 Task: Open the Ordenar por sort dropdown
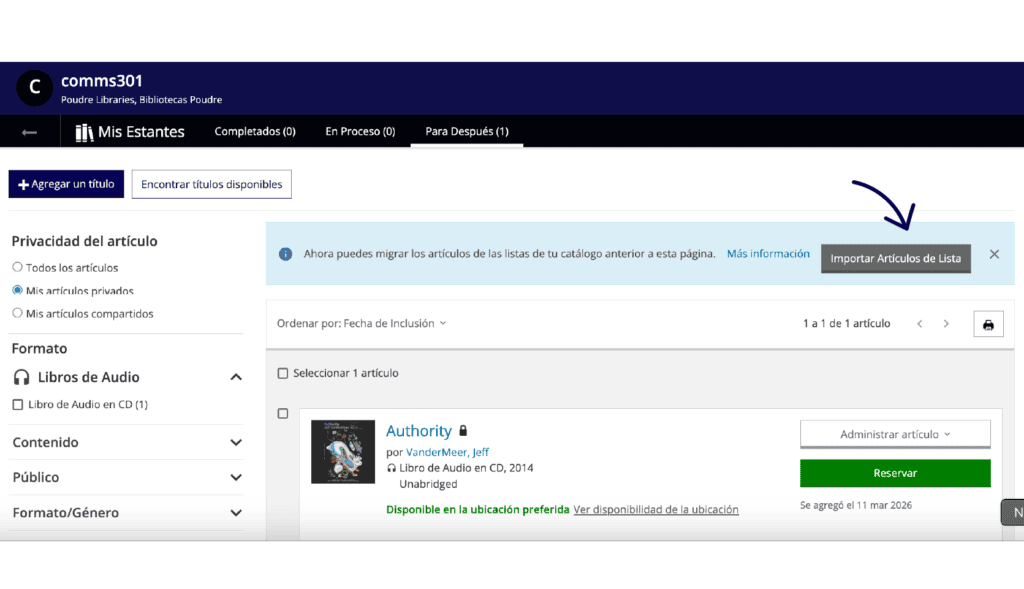(362, 323)
